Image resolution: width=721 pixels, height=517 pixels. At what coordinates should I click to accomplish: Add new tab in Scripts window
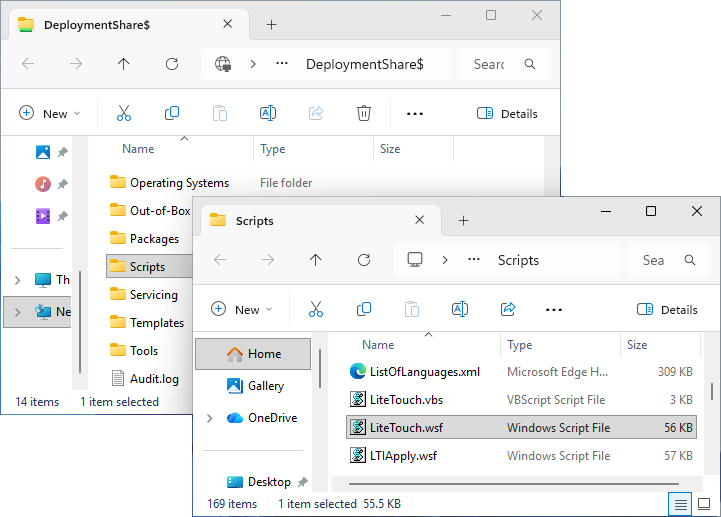pos(464,221)
